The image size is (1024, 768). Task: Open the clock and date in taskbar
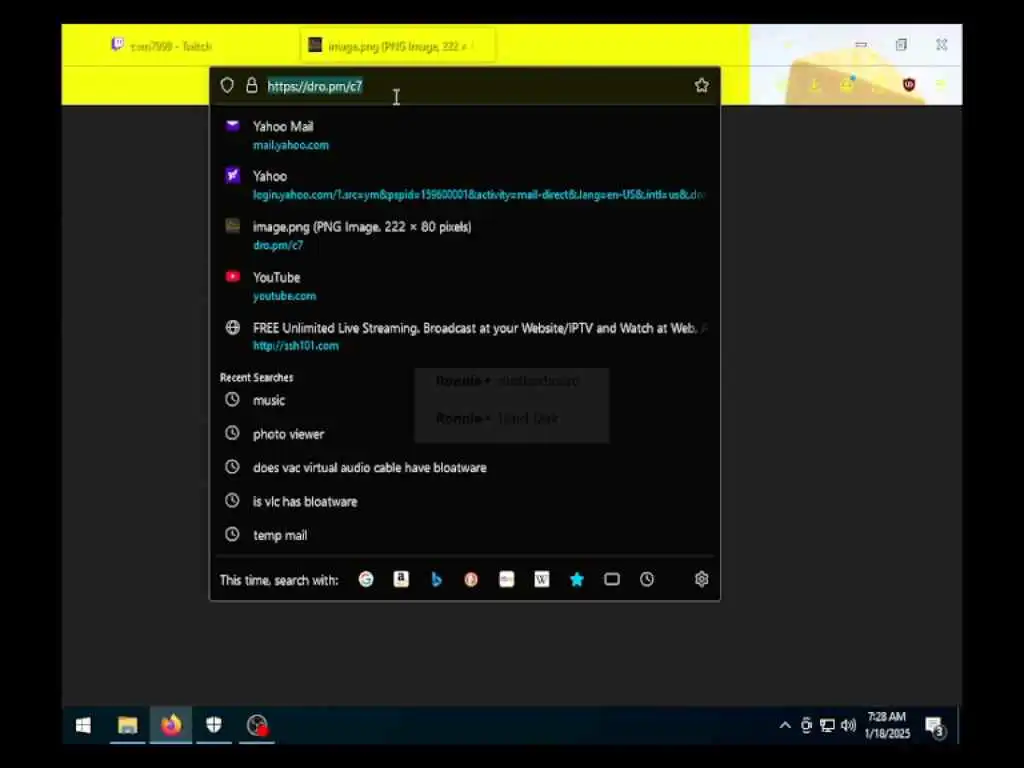pyautogui.click(x=887, y=726)
